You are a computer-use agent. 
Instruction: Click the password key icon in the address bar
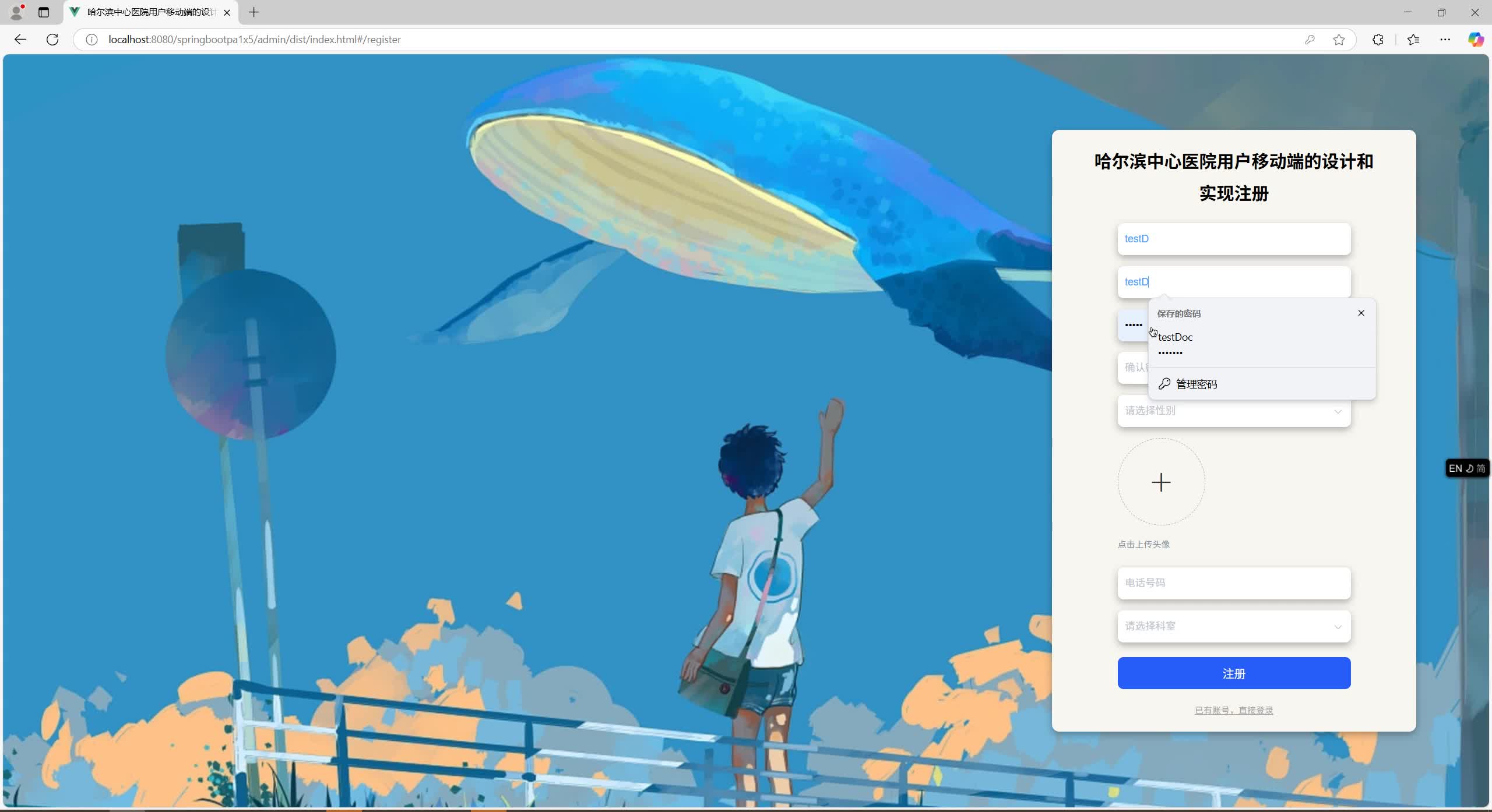pyautogui.click(x=1310, y=39)
